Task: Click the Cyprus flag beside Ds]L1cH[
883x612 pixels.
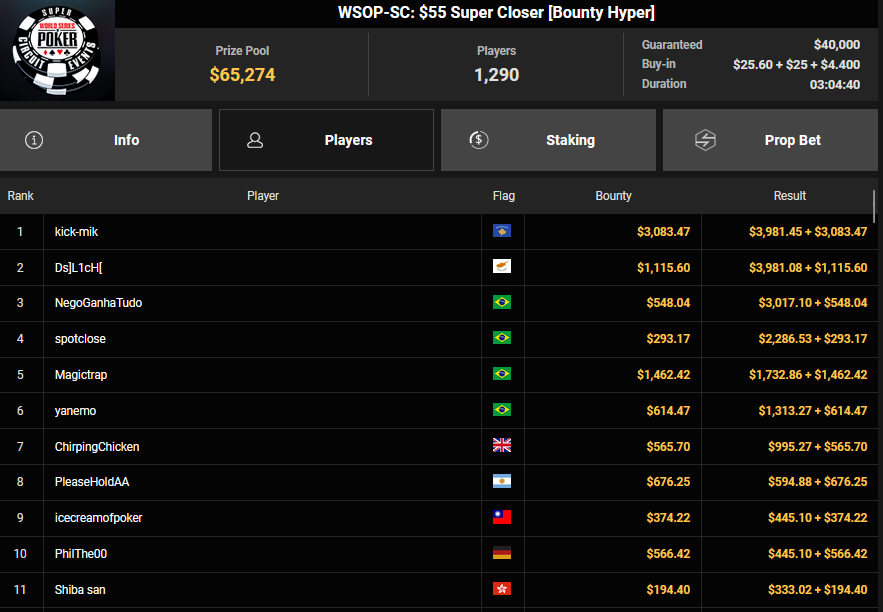Action: (x=502, y=267)
